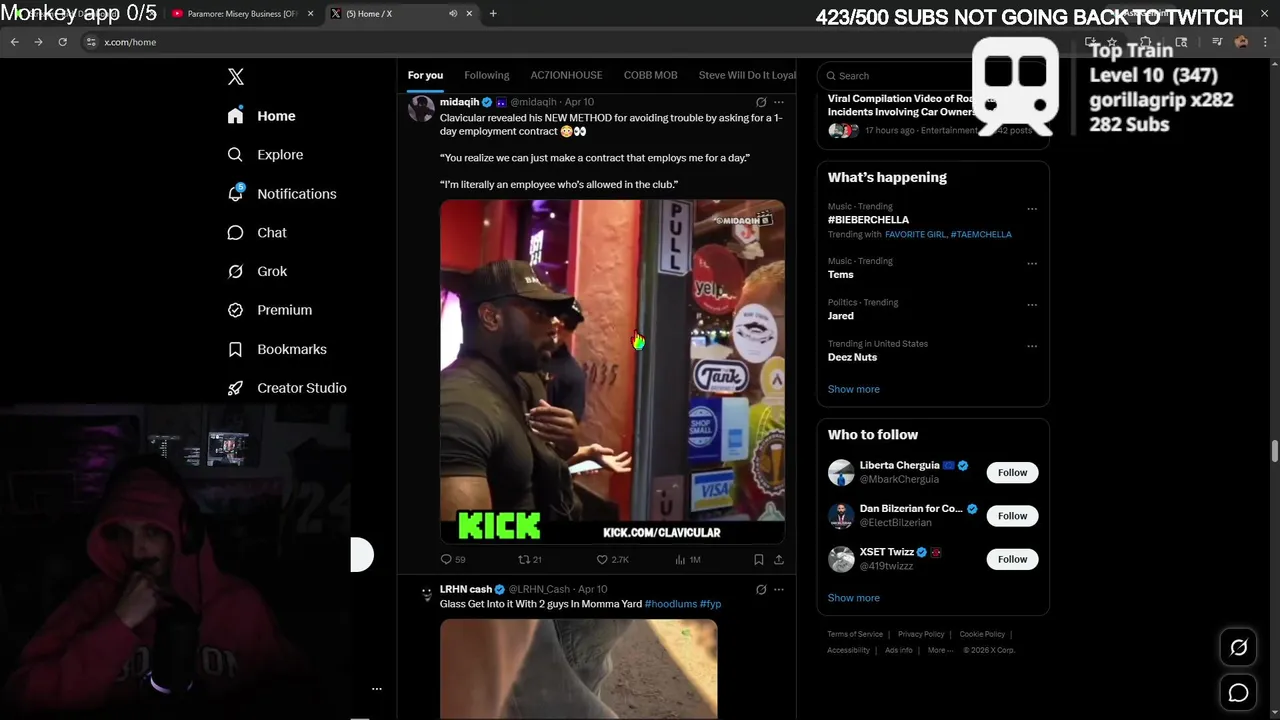Click reply icon on midaqih post
Viewport: 1280px width, 720px height.
click(446, 560)
